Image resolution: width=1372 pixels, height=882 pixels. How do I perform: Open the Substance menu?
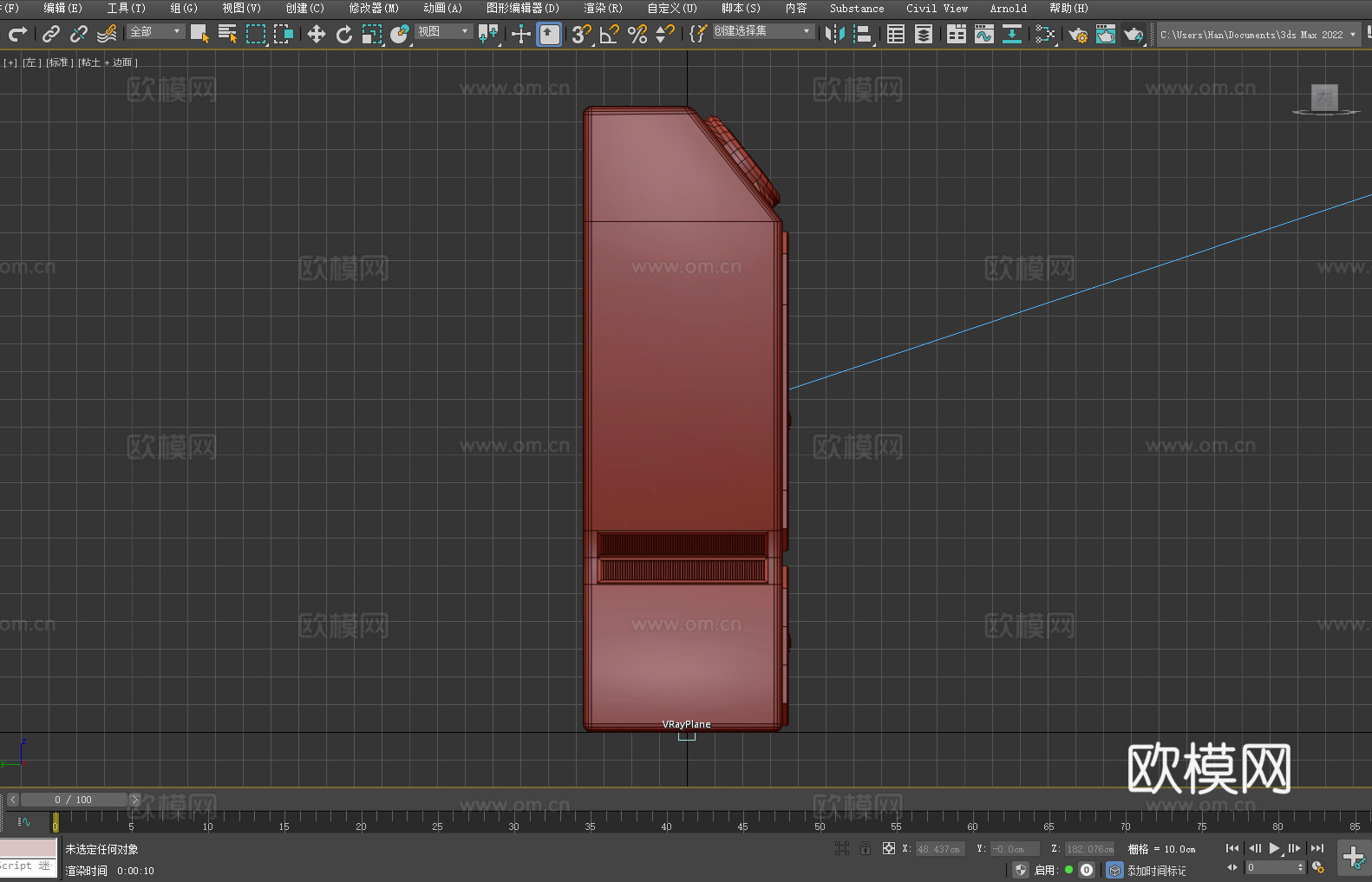tap(857, 8)
